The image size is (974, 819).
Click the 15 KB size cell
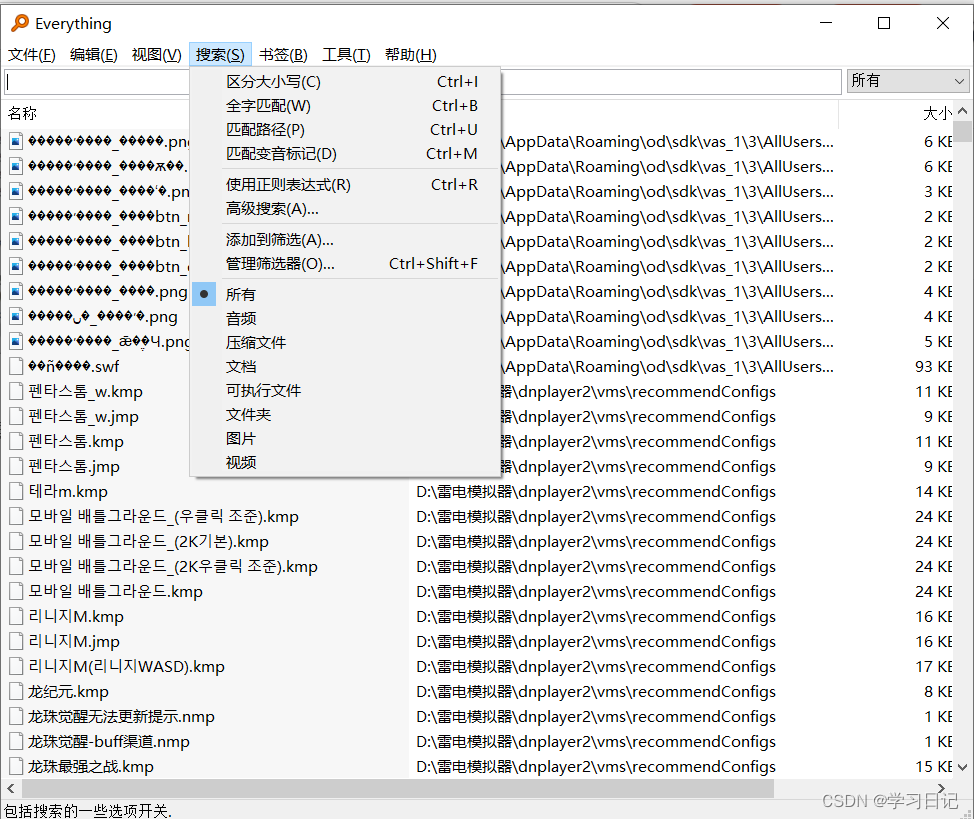click(933, 766)
